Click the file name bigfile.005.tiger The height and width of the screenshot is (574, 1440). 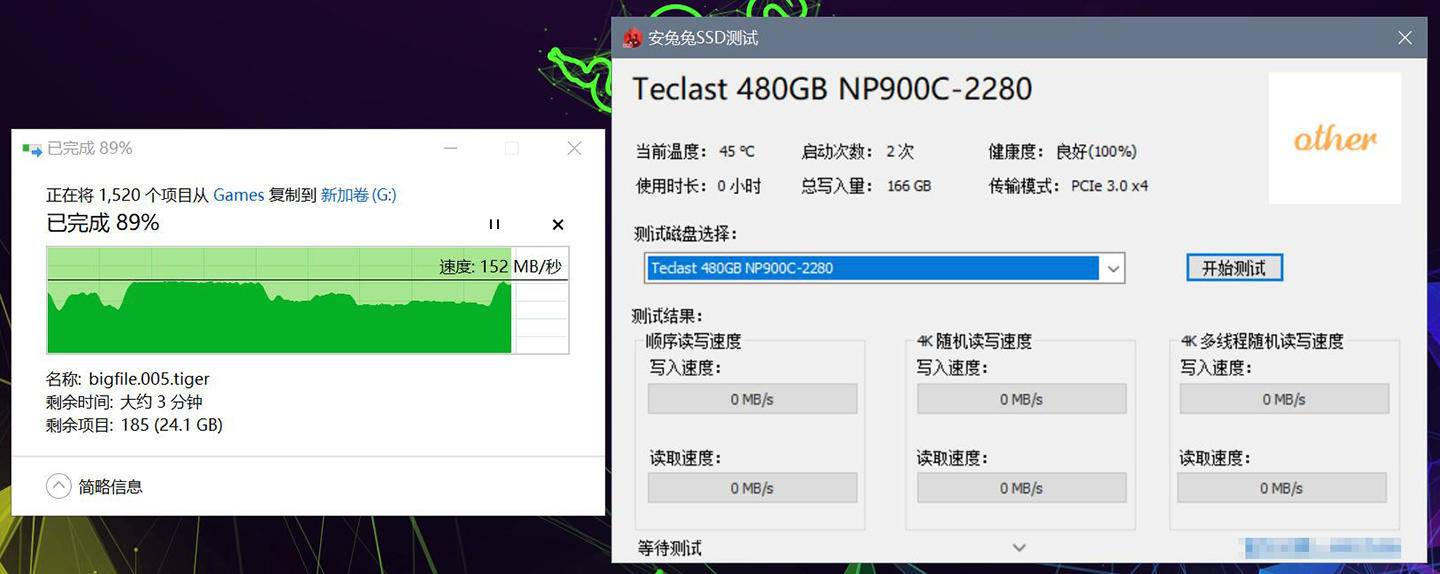(149, 379)
